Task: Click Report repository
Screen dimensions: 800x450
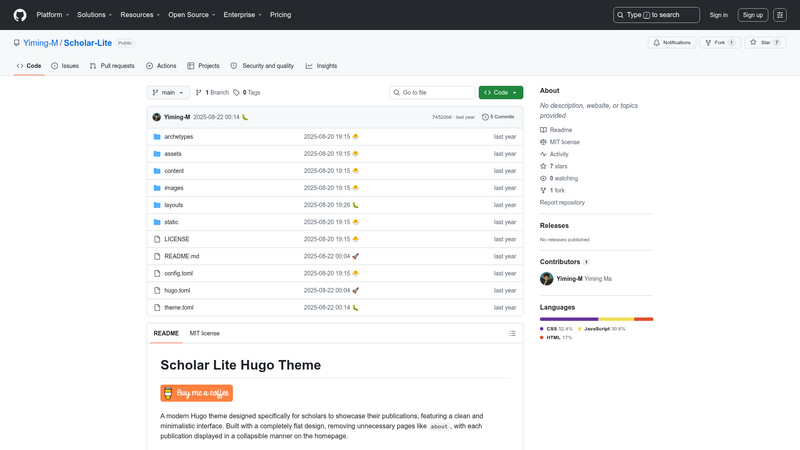Action: coord(562,203)
